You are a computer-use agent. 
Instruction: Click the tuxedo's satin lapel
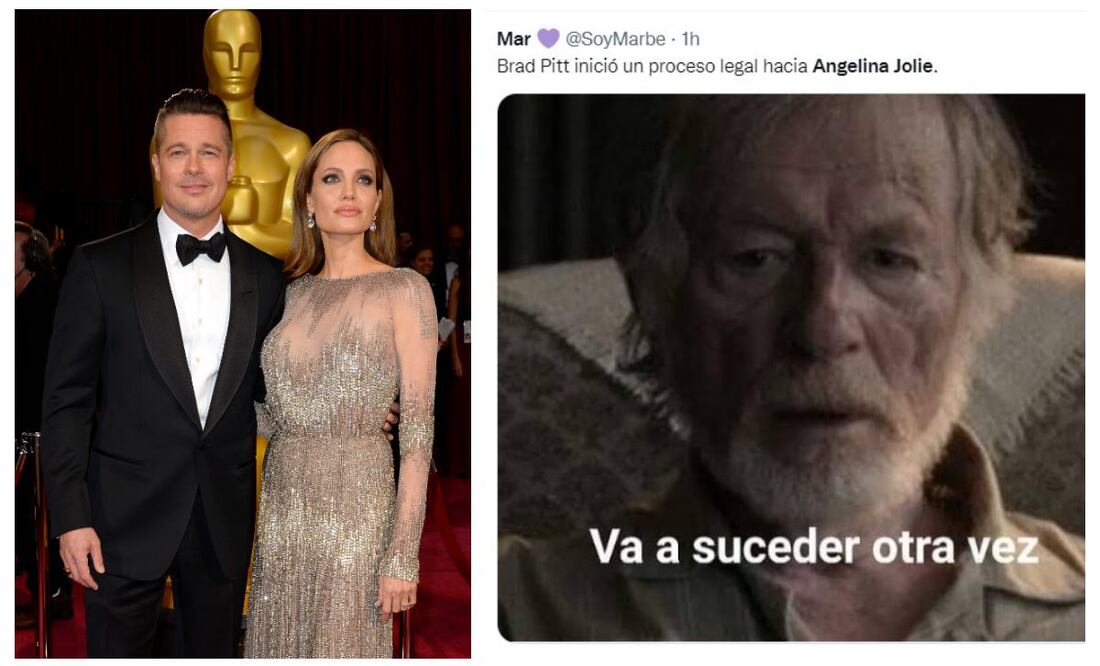tap(163, 316)
